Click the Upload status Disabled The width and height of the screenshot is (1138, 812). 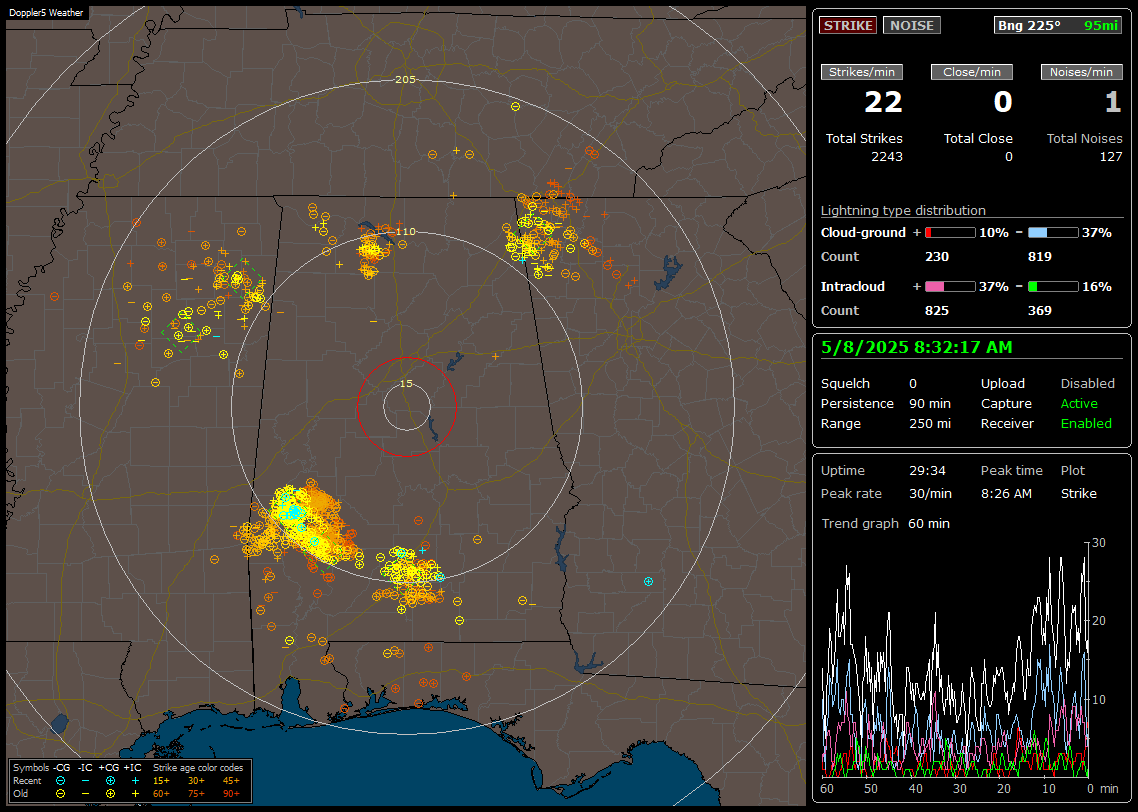(1087, 384)
